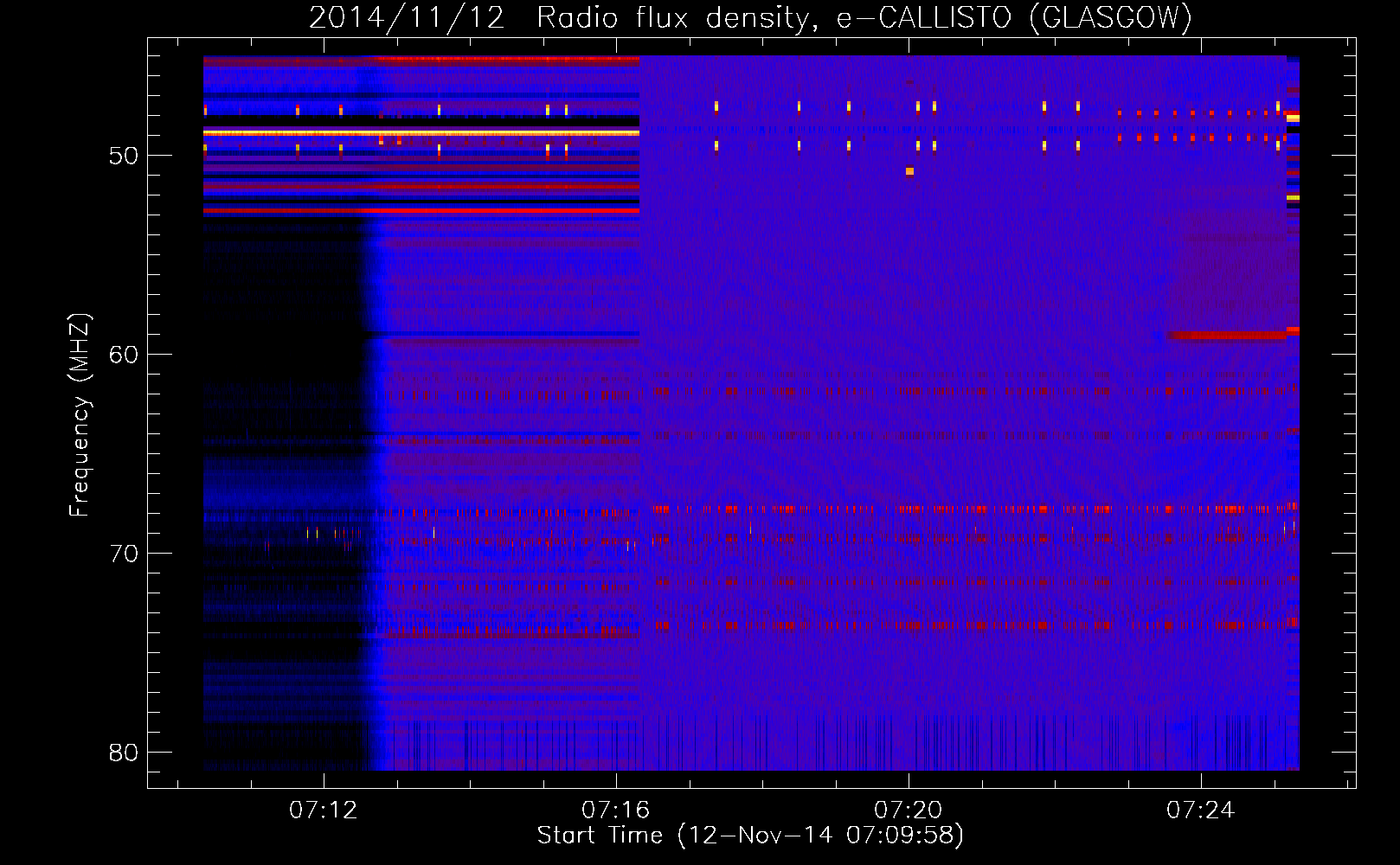Screen dimensions: 1400x865
Task: Click the bright yellow-white band near 49 MHz
Action: tap(421, 133)
